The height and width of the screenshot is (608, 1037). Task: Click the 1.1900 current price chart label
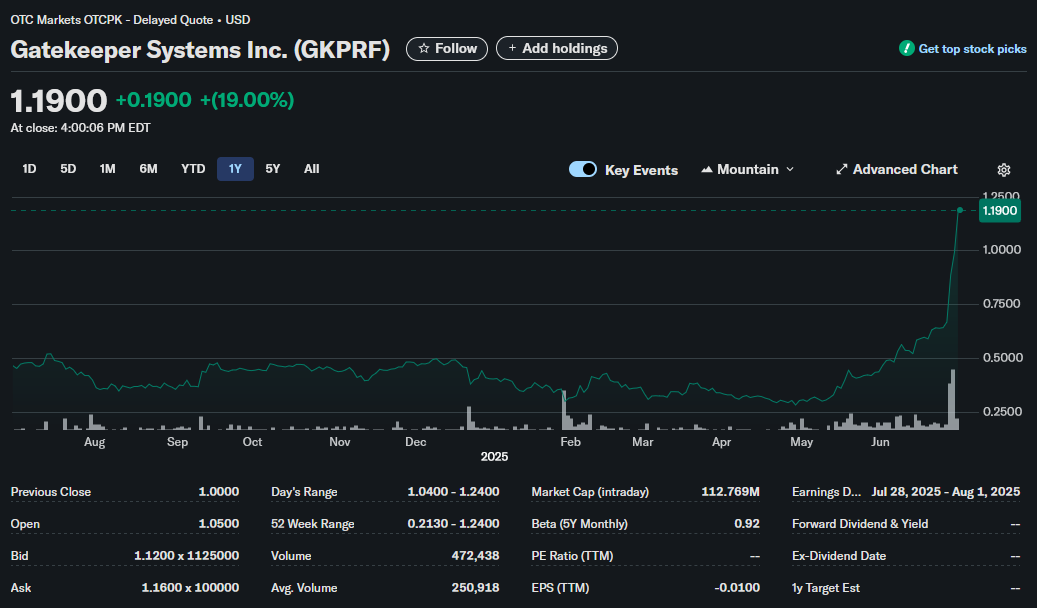(999, 211)
